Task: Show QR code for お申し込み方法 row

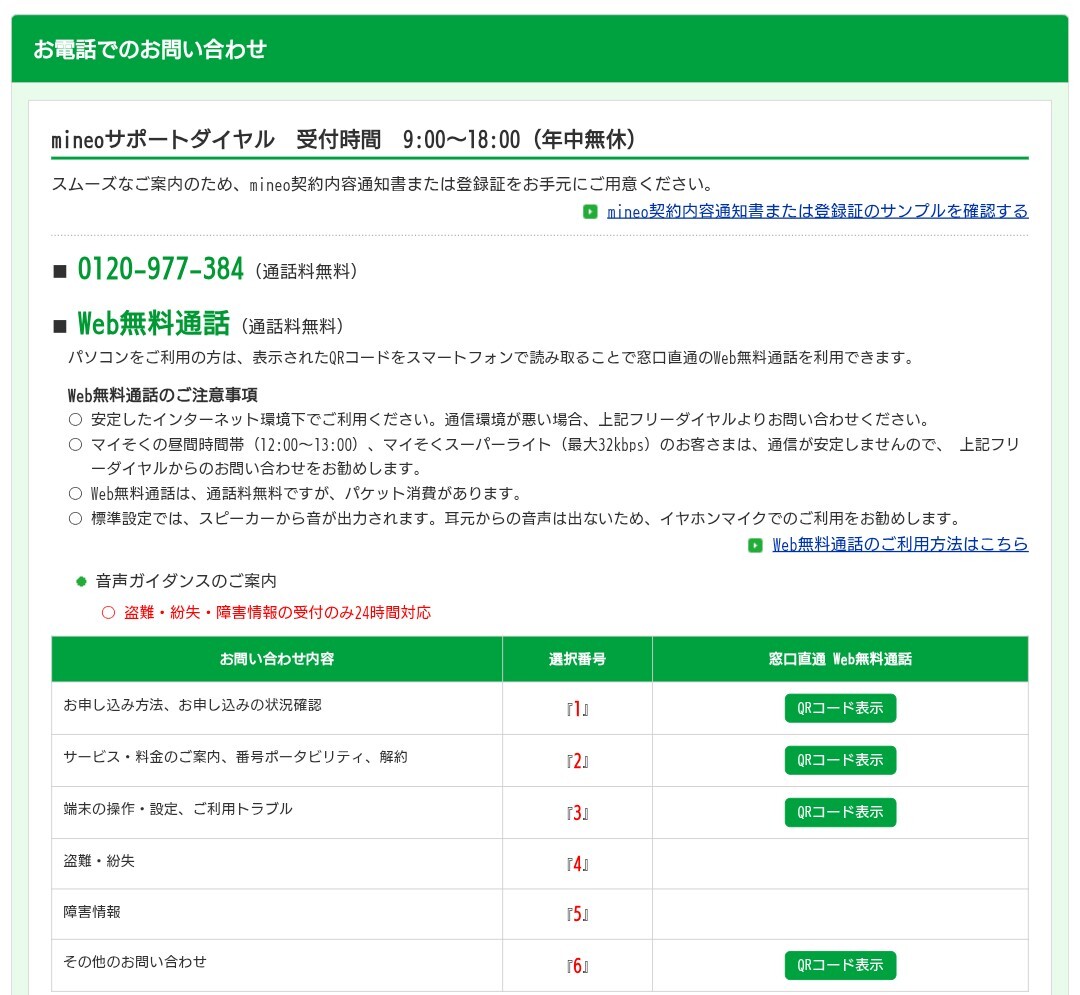Action: coord(840,708)
